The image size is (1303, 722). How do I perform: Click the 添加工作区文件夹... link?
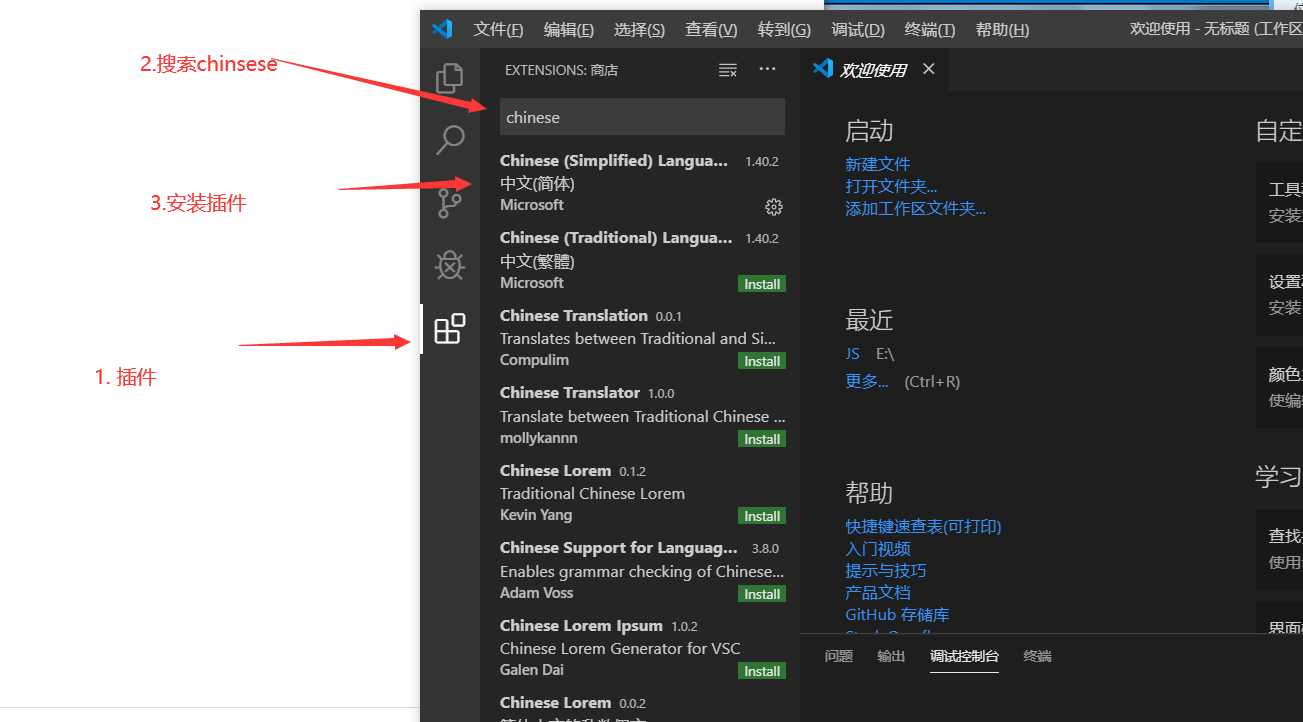pos(915,208)
